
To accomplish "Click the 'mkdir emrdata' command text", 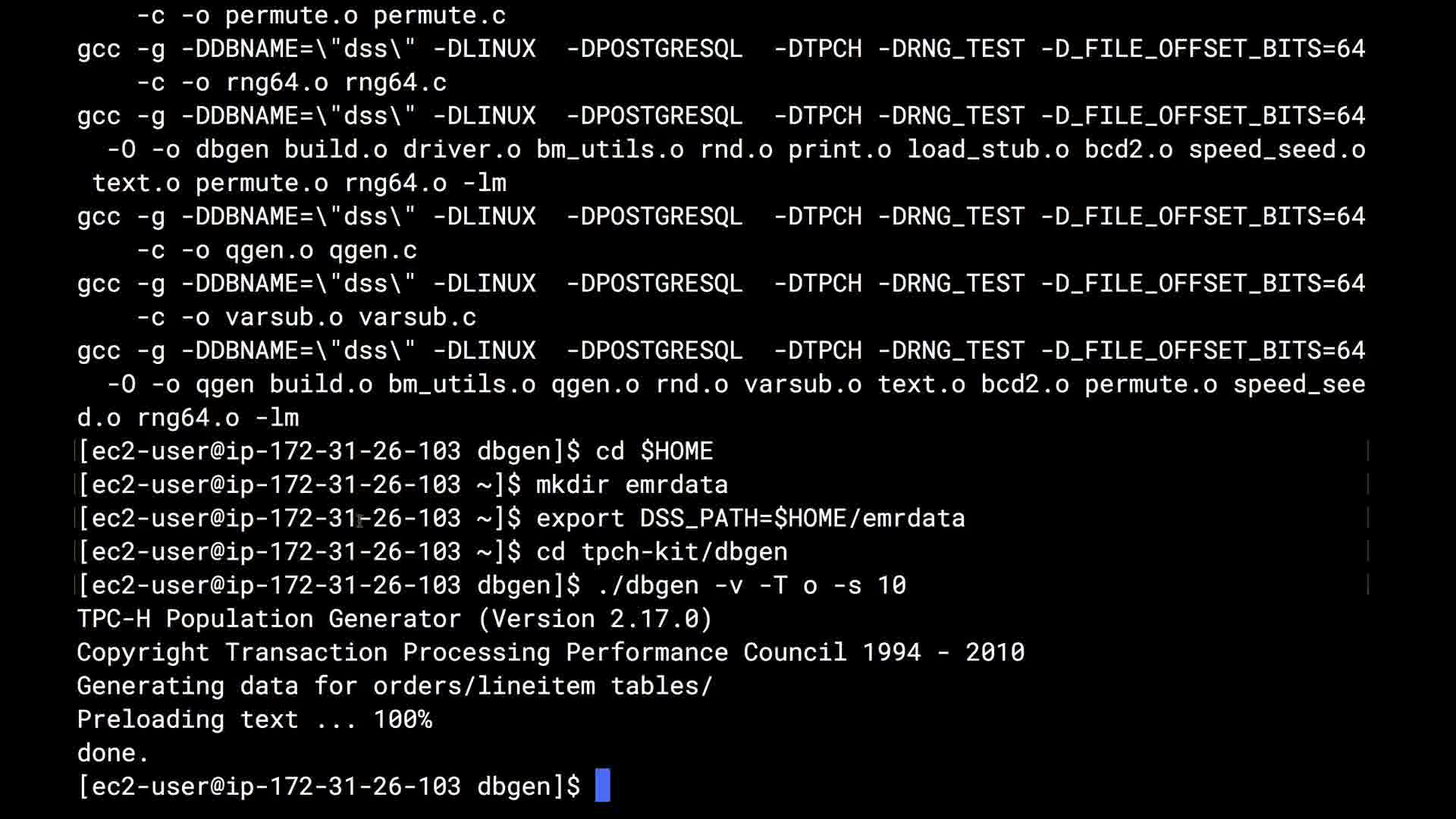I will (x=632, y=485).
